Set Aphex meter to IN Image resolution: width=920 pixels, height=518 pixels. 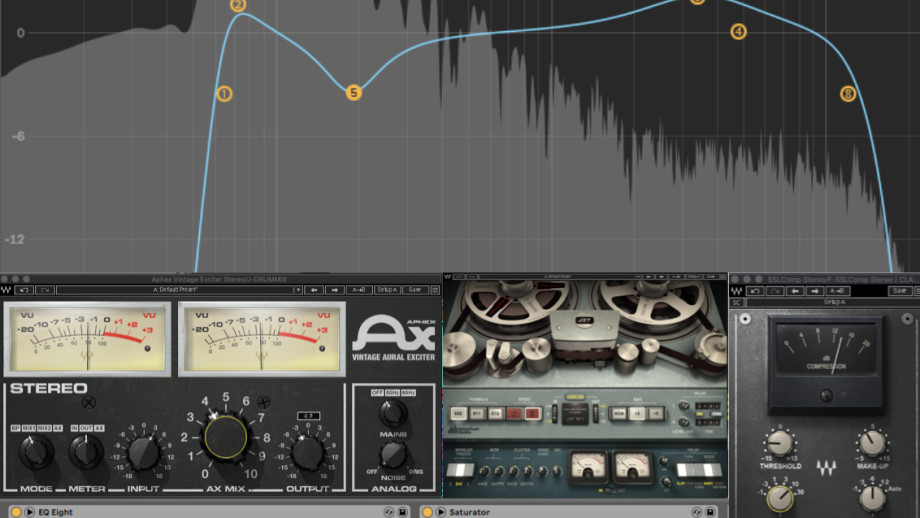[74, 428]
